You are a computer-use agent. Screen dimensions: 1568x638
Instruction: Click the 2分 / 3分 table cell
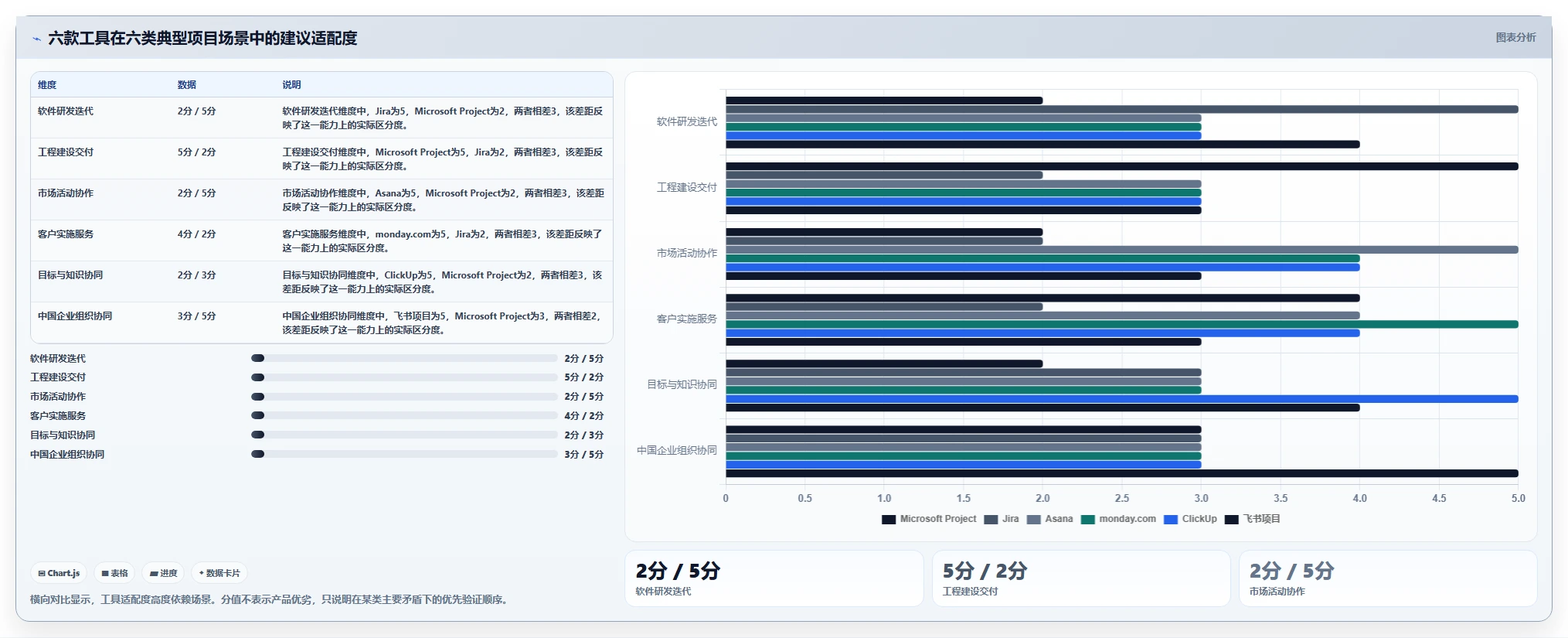pos(196,275)
